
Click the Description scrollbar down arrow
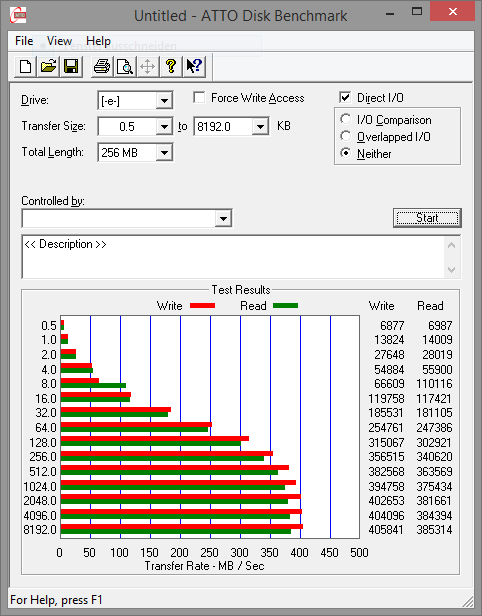pos(451,270)
